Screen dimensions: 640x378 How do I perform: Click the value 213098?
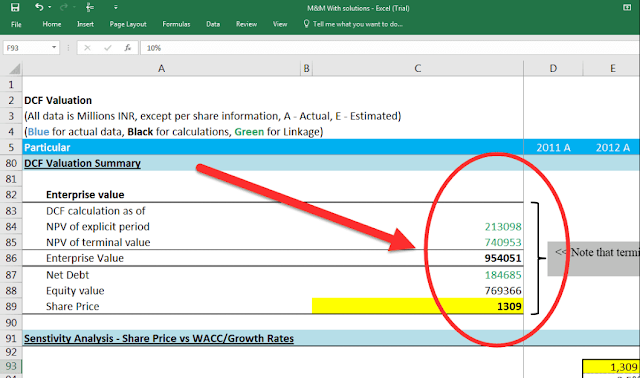pos(503,227)
